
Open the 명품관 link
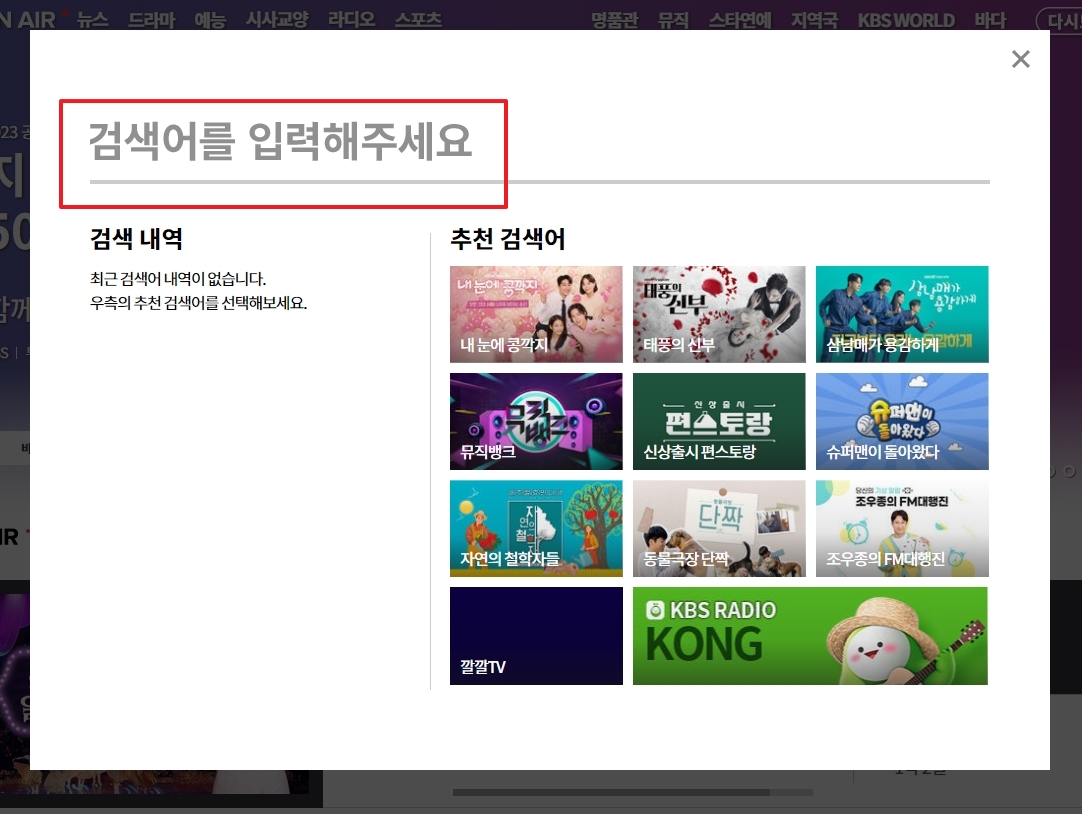[615, 20]
